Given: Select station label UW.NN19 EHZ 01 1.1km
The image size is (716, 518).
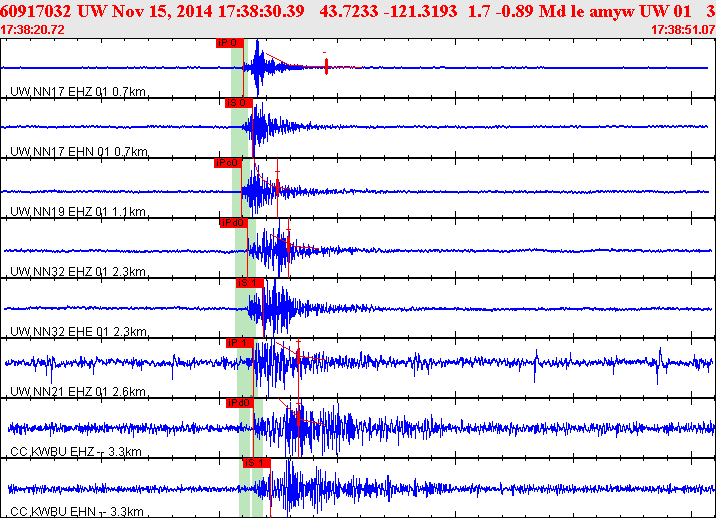Looking at the screenshot, I should [x=78, y=211].
